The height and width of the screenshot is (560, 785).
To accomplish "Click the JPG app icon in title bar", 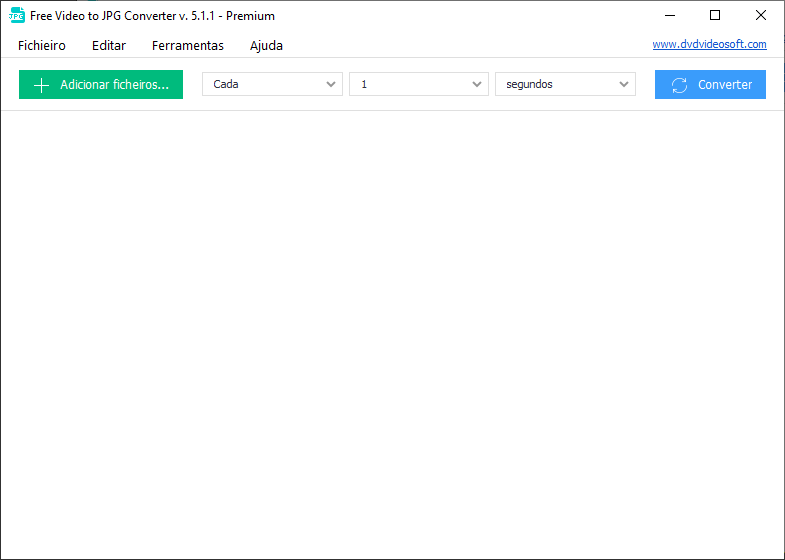I will [17, 16].
